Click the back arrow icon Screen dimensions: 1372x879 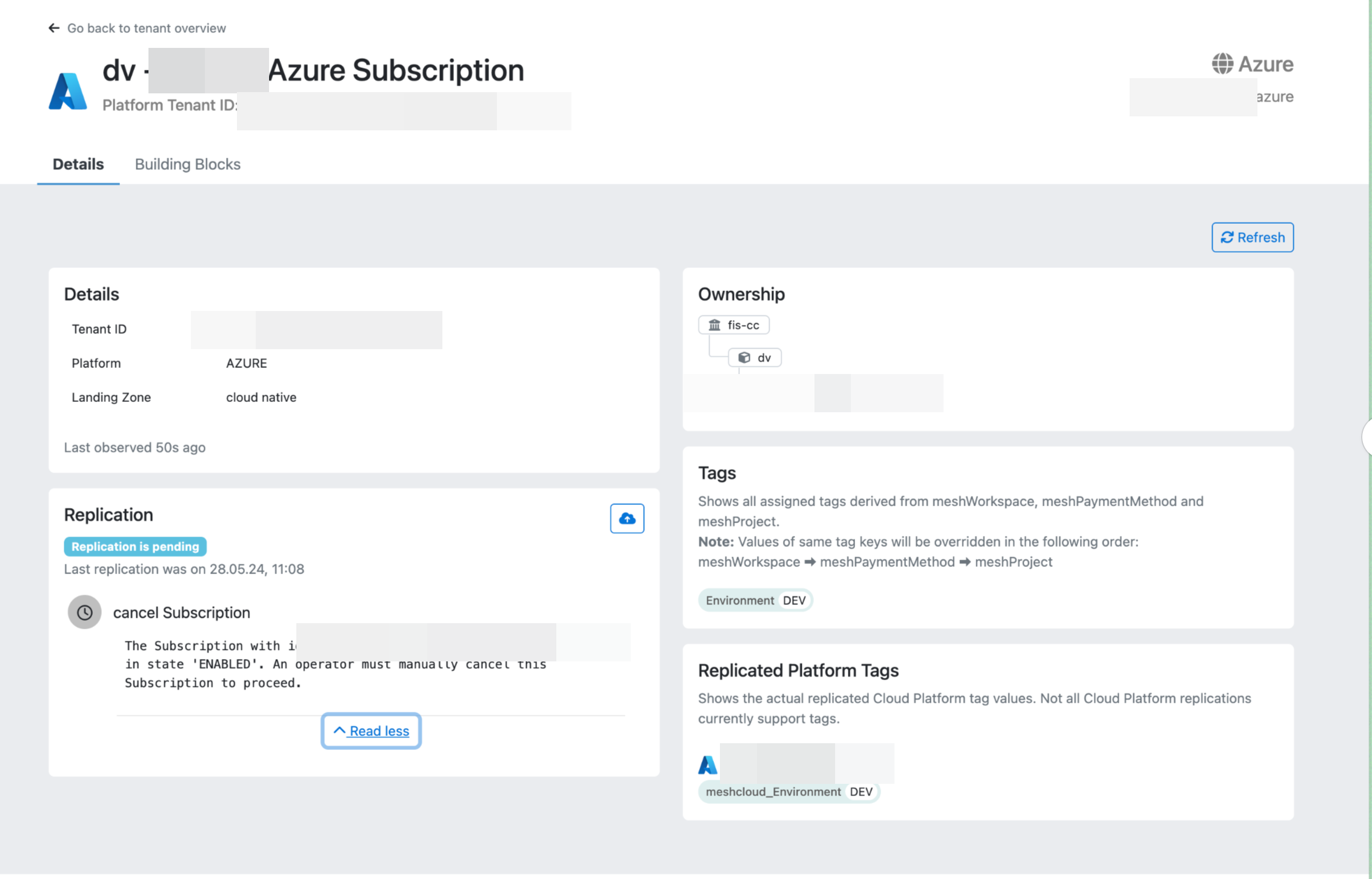click(x=54, y=28)
